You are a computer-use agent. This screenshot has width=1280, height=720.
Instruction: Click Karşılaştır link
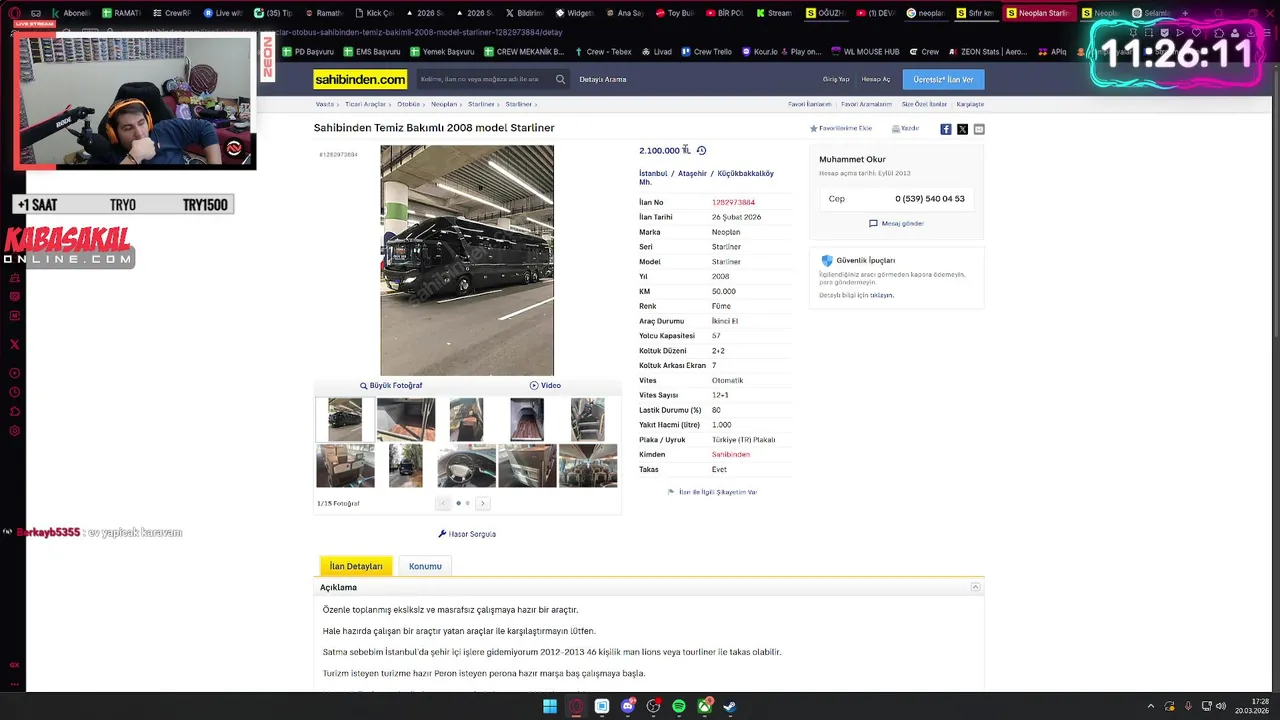[x=970, y=104]
